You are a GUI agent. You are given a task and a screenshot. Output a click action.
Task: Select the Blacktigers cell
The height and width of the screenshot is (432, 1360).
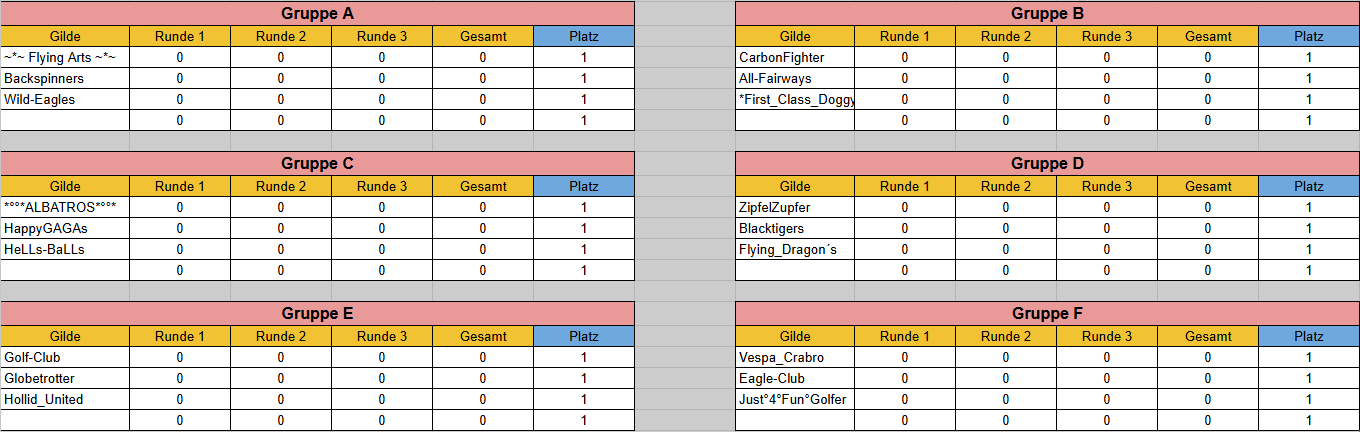pos(795,229)
